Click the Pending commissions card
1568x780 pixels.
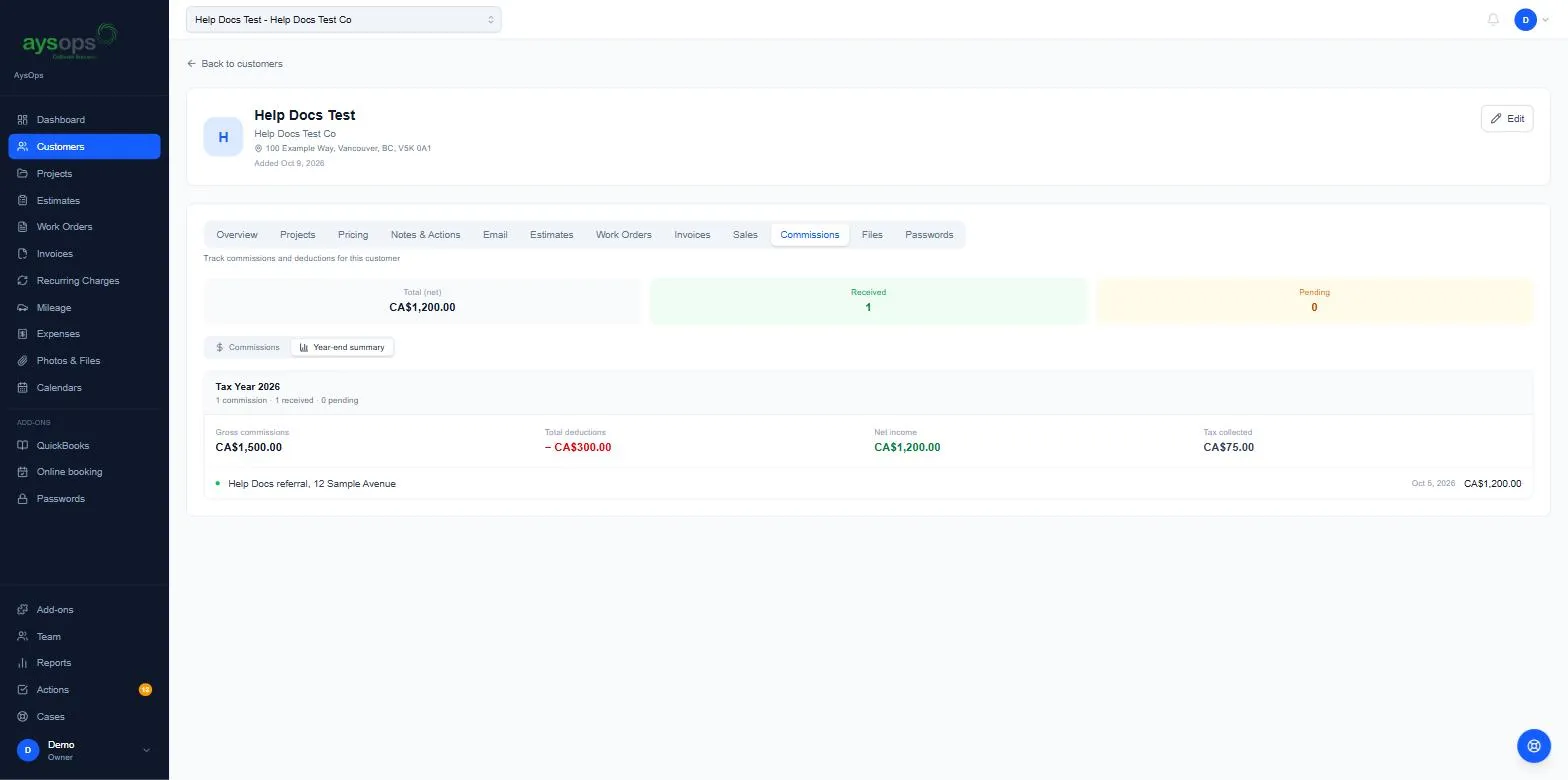(1314, 300)
